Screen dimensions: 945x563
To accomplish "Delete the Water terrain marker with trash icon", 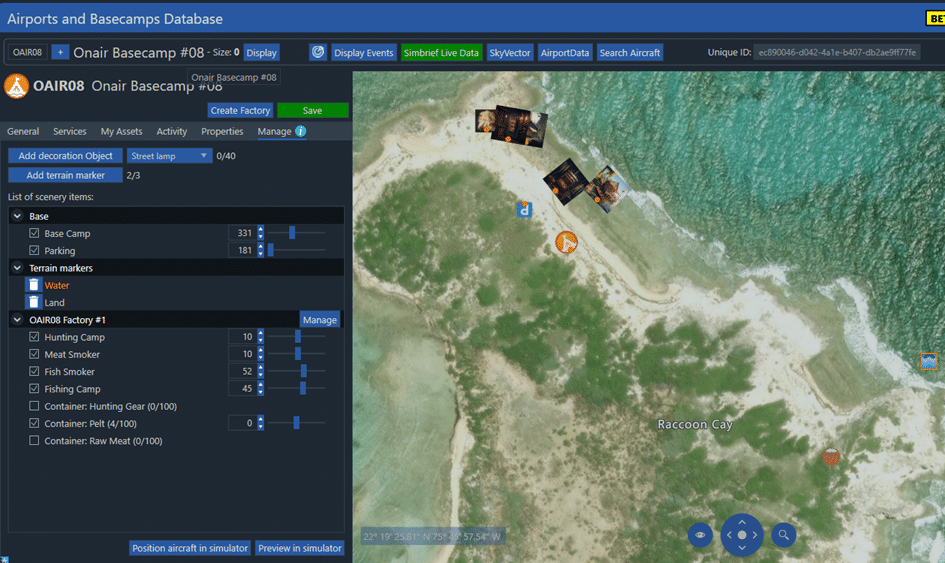I will (34, 285).
